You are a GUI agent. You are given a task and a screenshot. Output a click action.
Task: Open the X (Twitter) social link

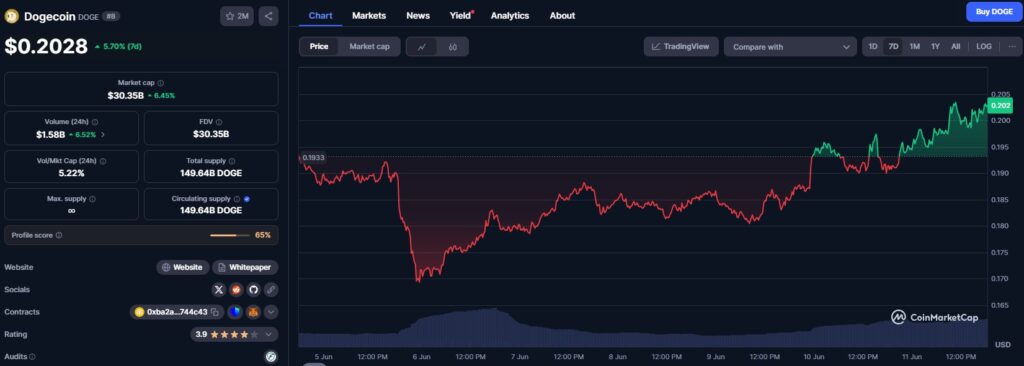tap(219, 290)
